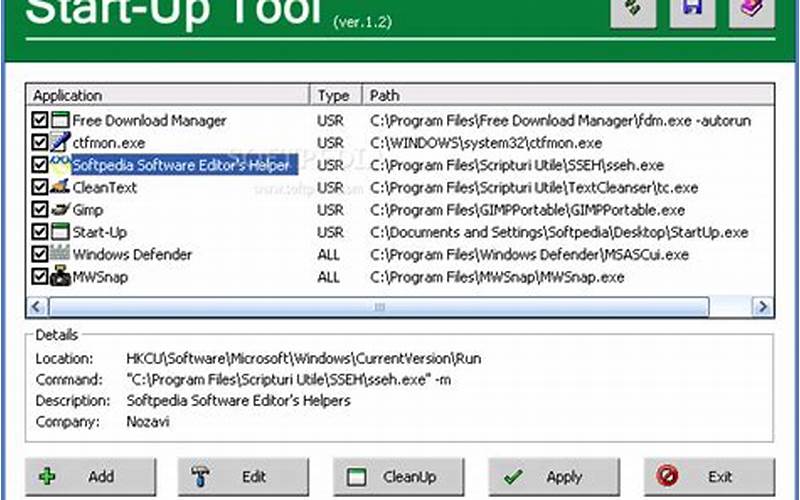Select the ctfmon.exe entry name
Viewport: 800px width, 500px height.
point(108,143)
